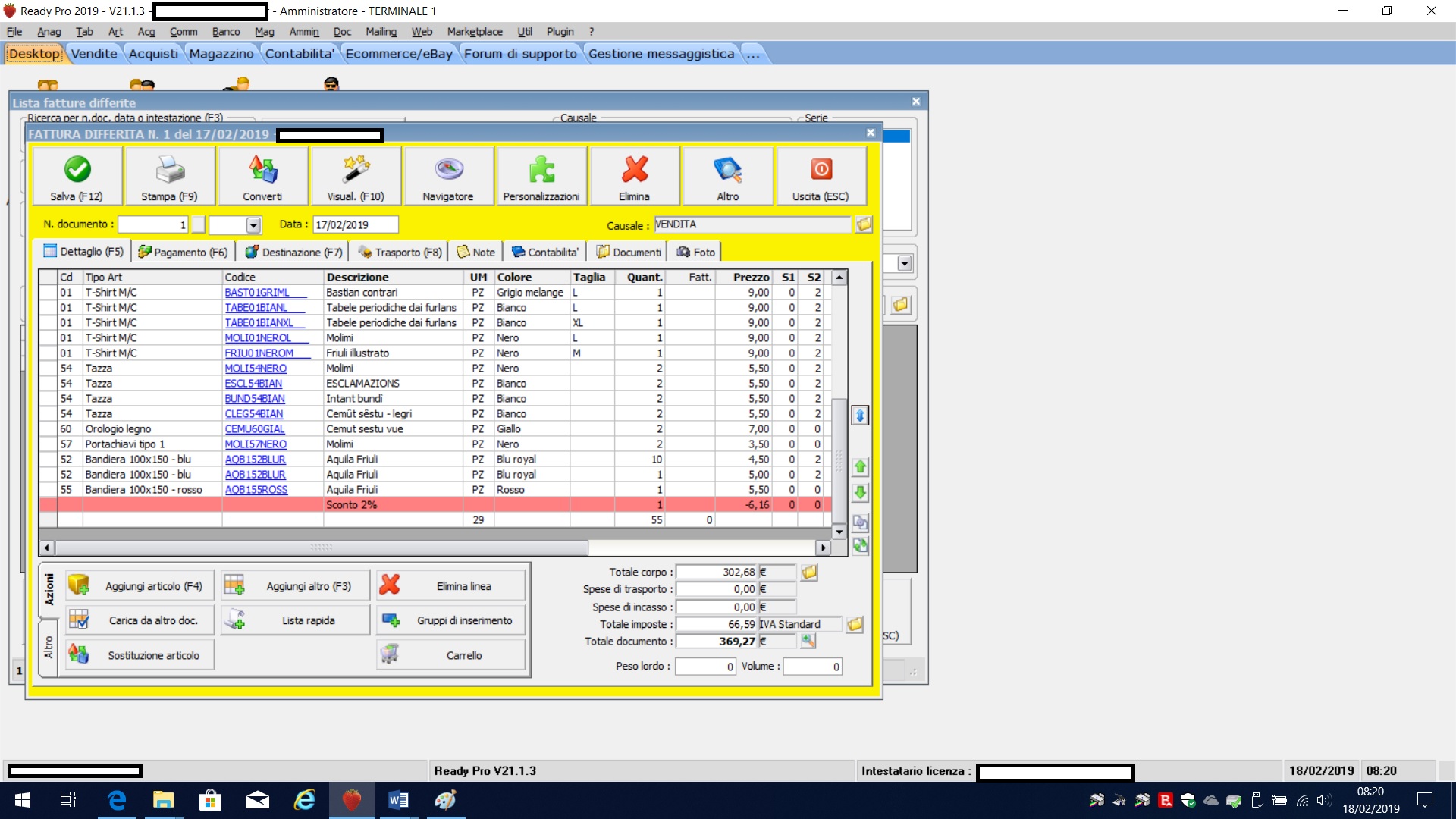Viewport: 1456px width, 819px height.
Task: Open article link CEMU60GIAL
Action: [x=255, y=429]
